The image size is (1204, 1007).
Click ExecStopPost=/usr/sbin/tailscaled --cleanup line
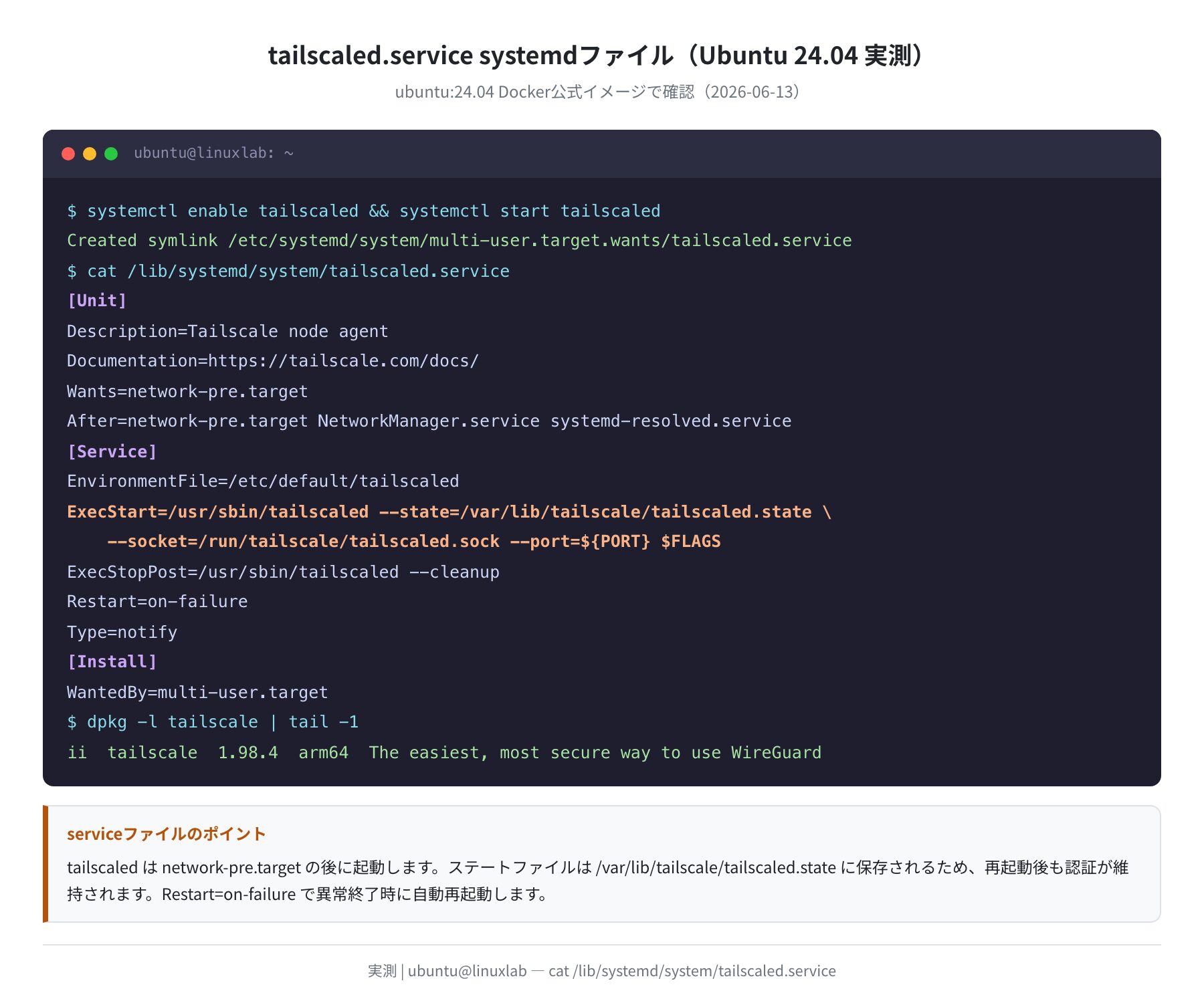click(x=283, y=572)
